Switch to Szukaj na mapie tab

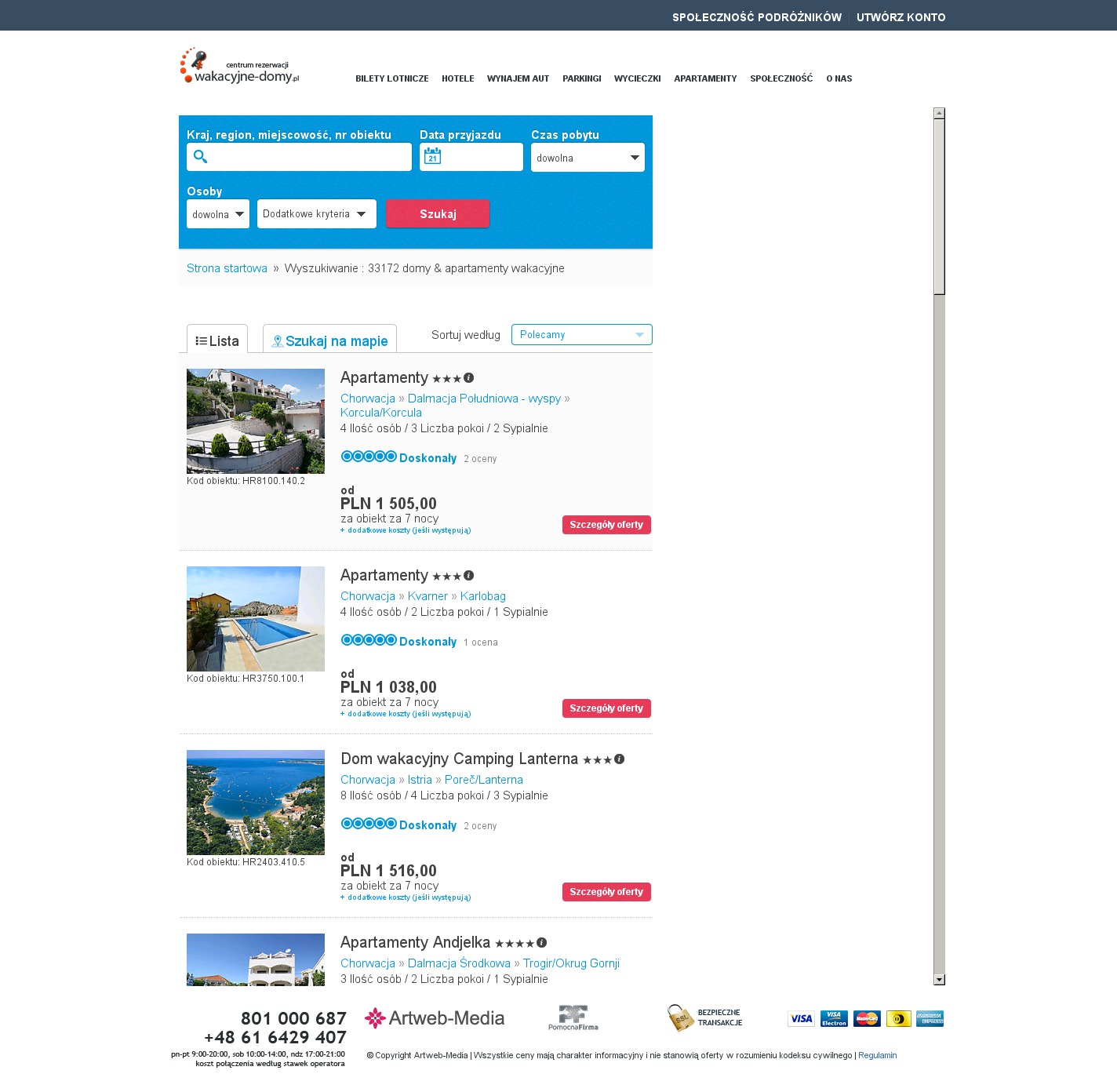(x=329, y=340)
